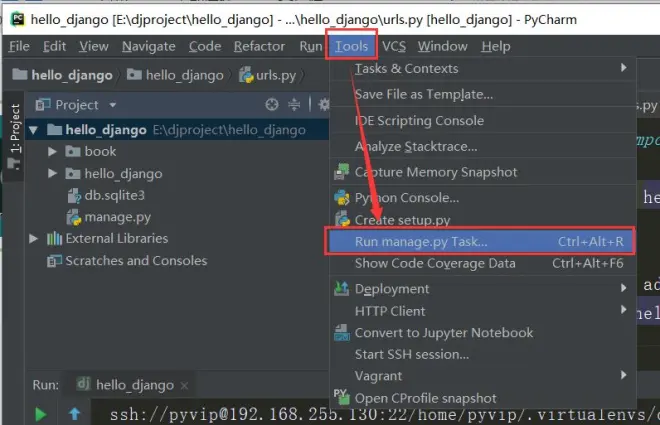This screenshot has width=660, height=425.
Task: Open the File menu
Action: click(19, 46)
